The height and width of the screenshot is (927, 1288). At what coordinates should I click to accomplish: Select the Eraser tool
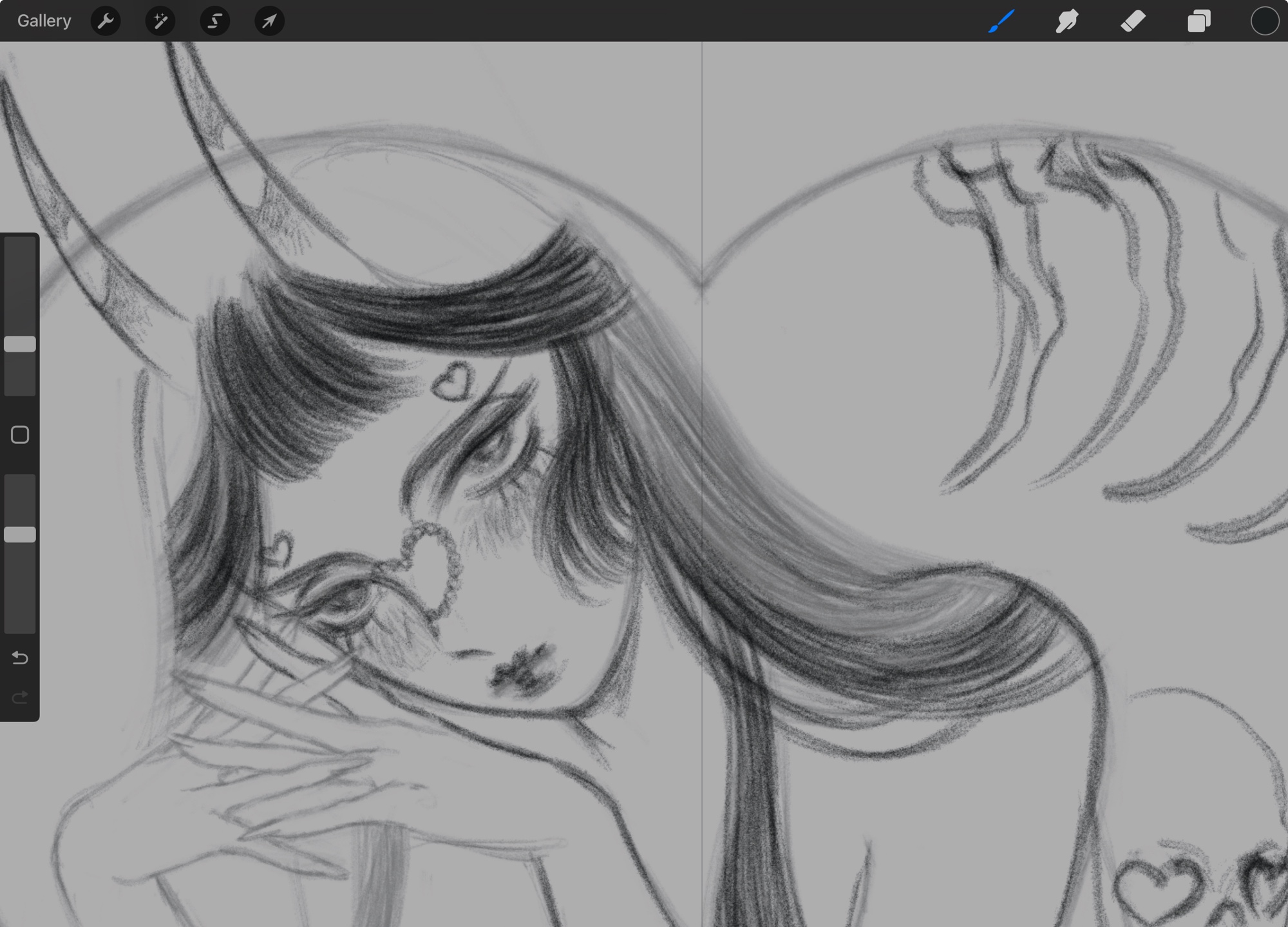tap(1133, 21)
